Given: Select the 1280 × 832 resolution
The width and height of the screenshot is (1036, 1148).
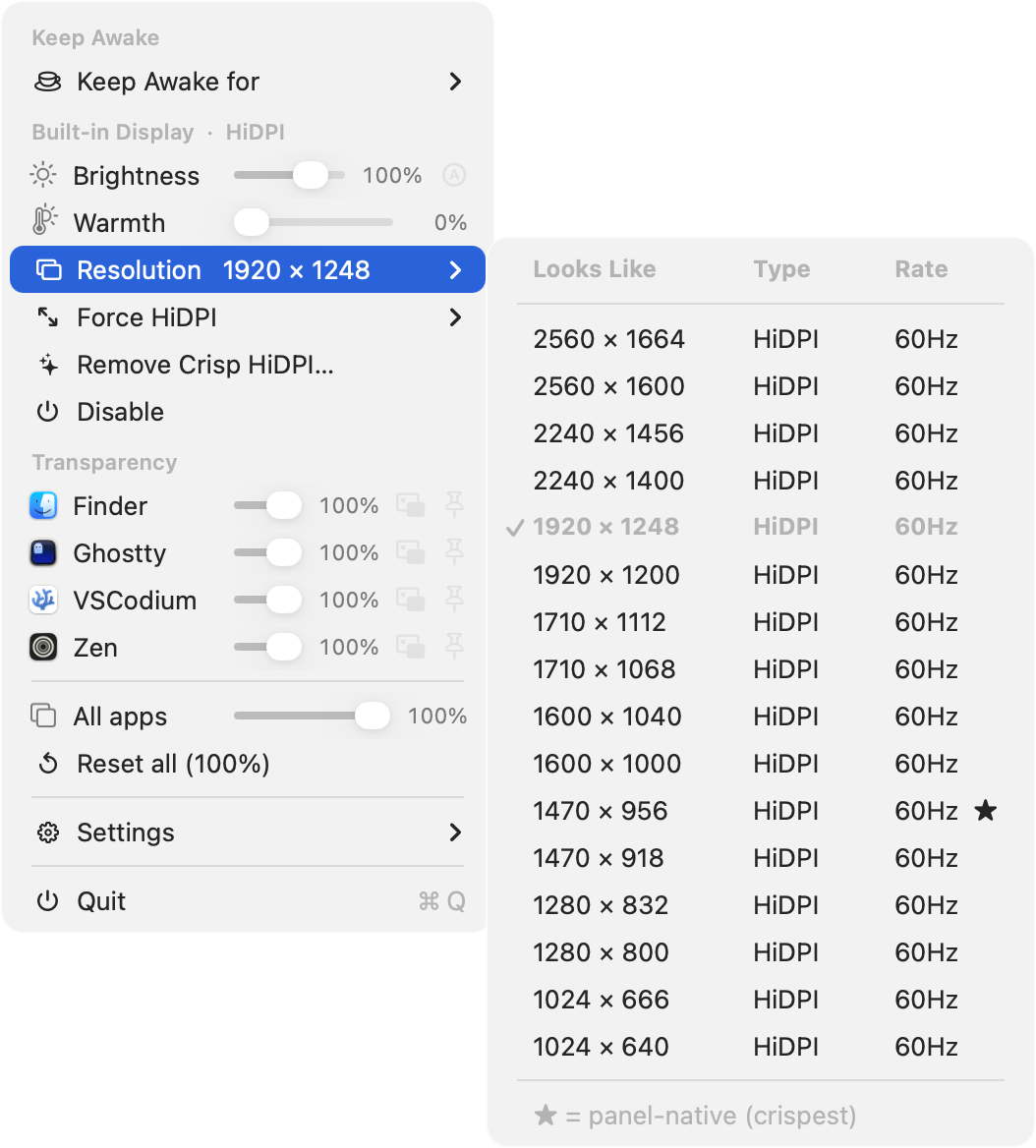Looking at the screenshot, I should (760, 905).
